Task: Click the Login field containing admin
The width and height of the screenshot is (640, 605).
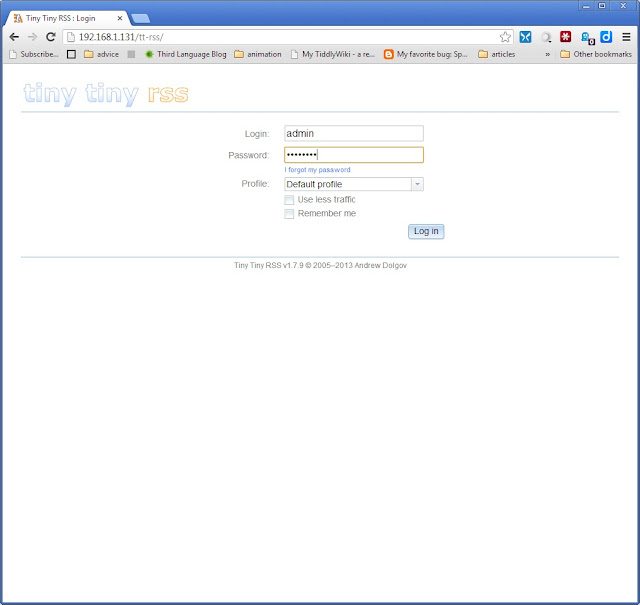Action: 354,133
